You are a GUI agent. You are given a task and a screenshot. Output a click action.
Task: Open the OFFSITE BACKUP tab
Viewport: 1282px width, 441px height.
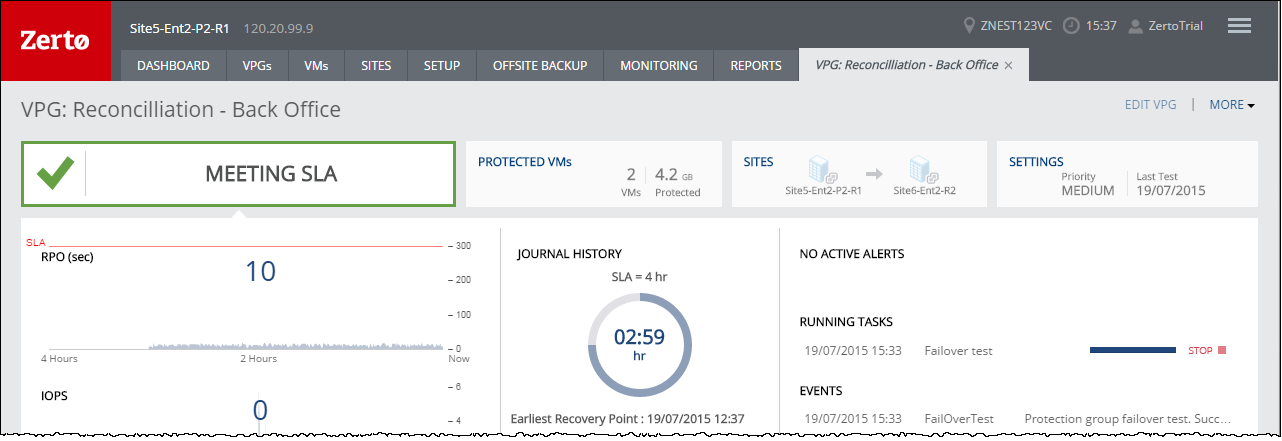coord(540,65)
